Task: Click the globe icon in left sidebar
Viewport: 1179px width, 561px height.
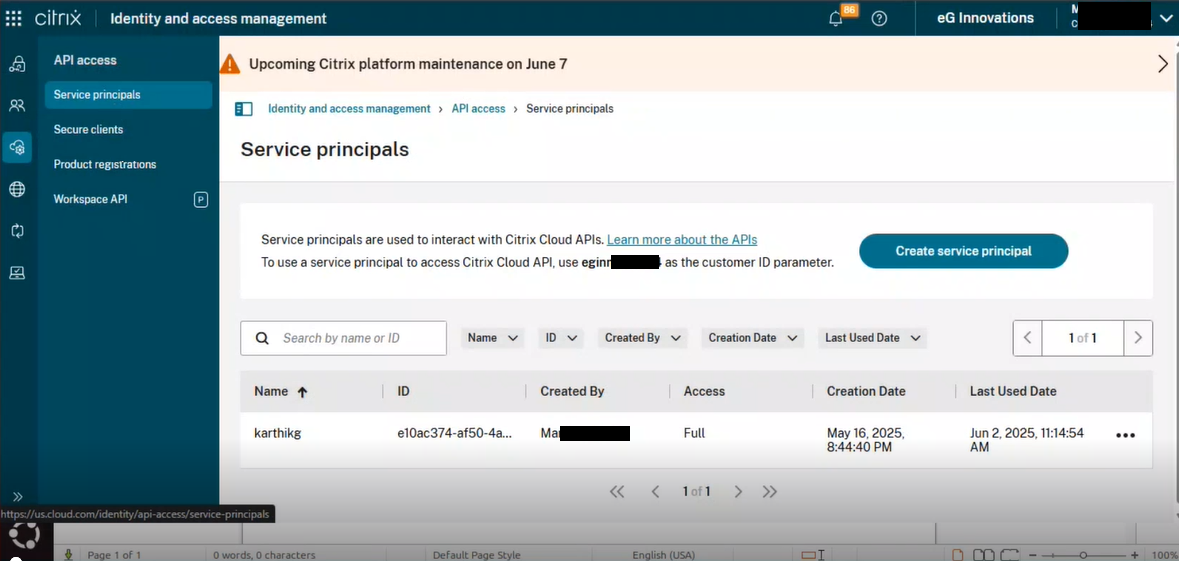Action: tap(17, 189)
